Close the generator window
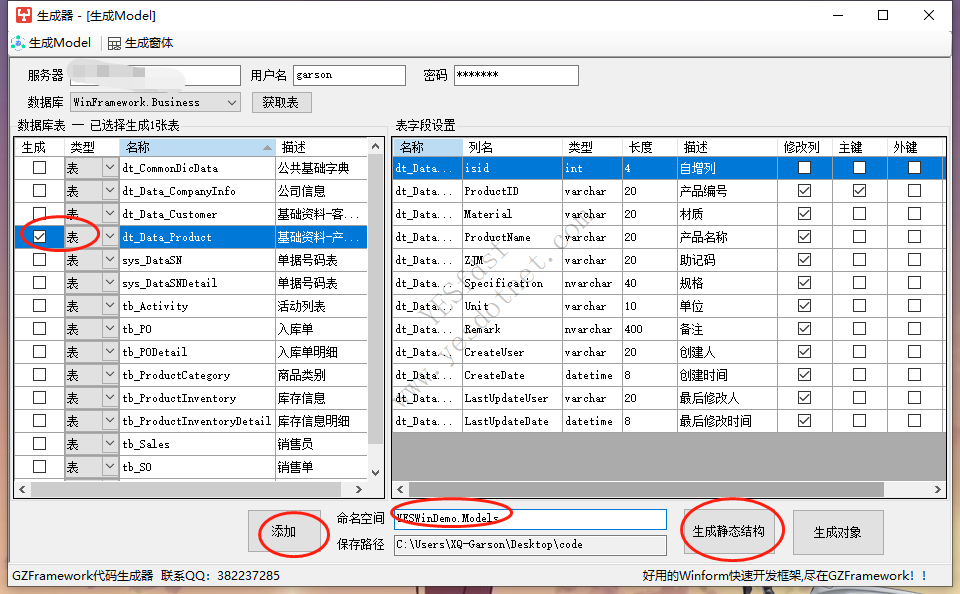The image size is (960, 594). [x=929, y=15]
